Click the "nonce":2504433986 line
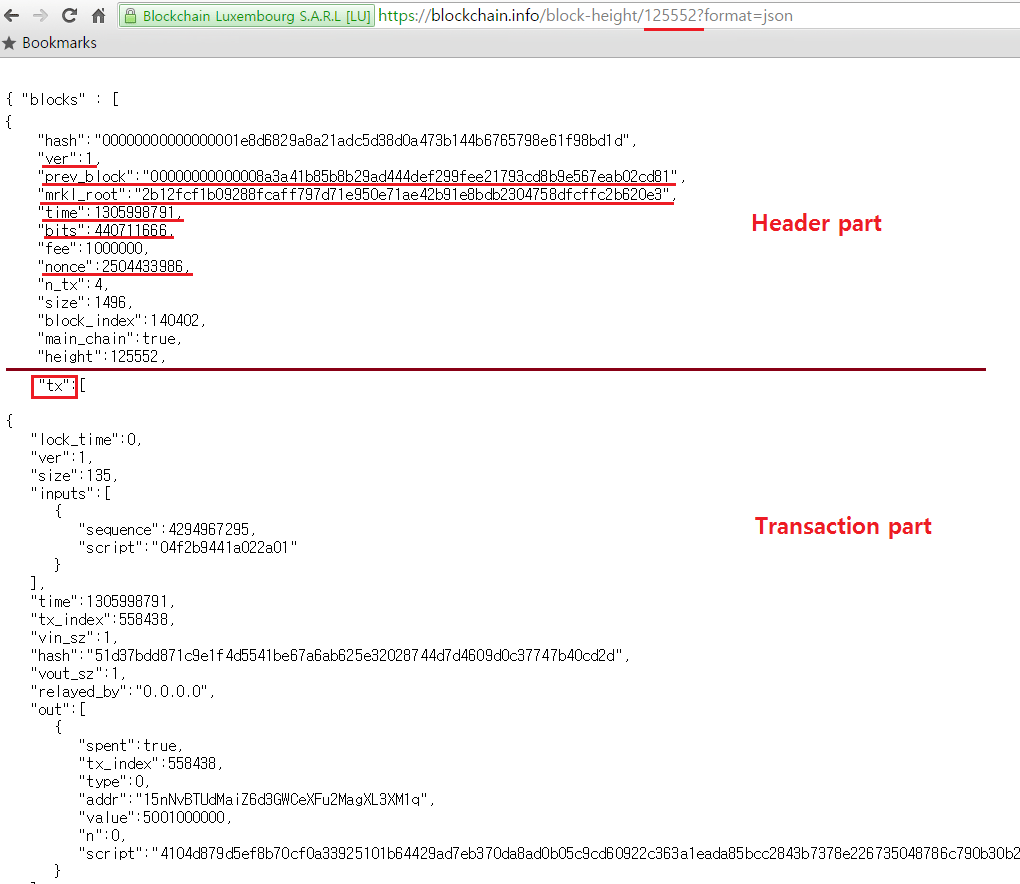 (x=114, y=267)
